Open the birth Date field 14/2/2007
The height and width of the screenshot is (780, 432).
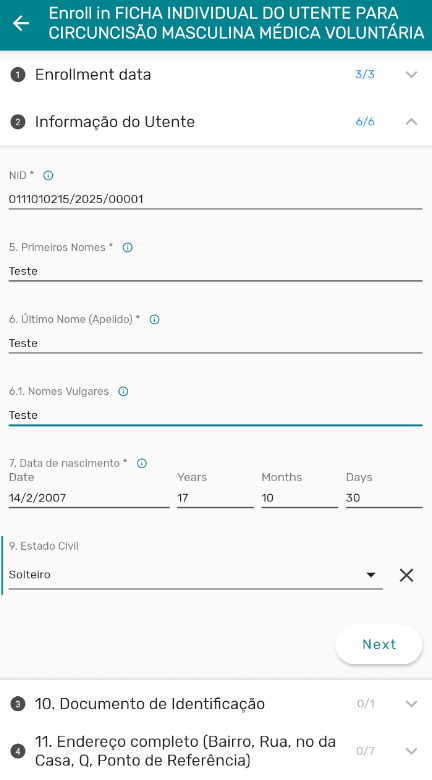tap(89, 498)
